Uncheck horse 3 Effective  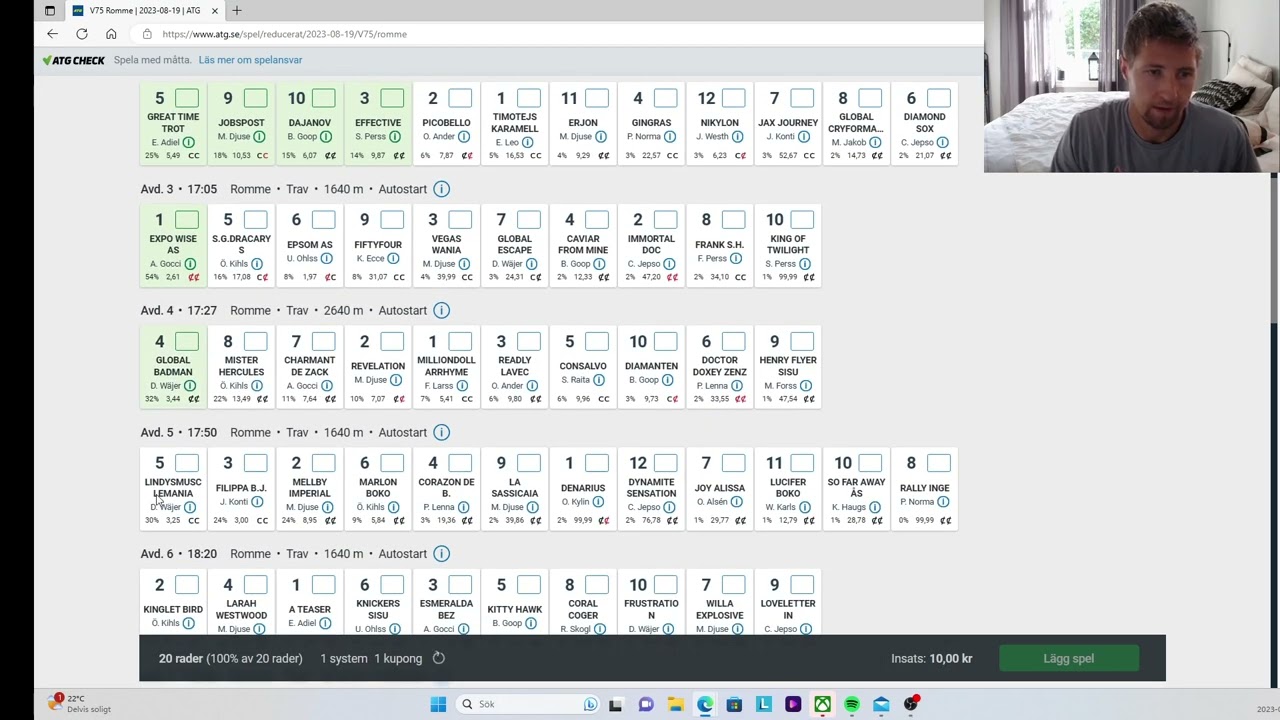point(392,98)
